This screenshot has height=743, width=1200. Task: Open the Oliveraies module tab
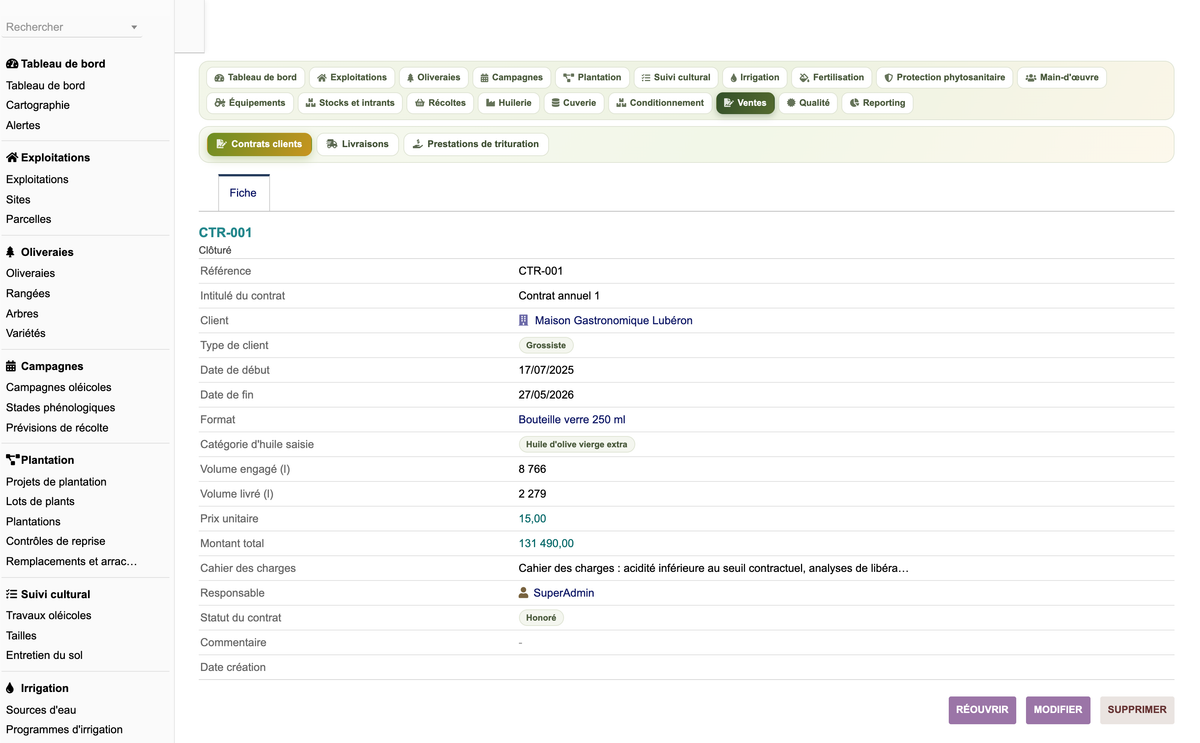(x=433, y=77)
